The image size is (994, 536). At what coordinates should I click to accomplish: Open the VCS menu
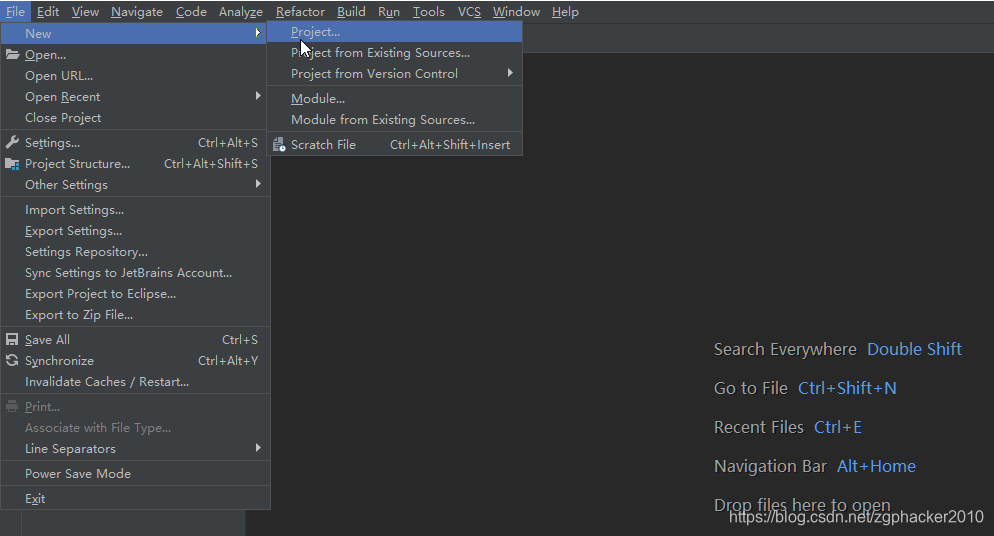(469, 11)
